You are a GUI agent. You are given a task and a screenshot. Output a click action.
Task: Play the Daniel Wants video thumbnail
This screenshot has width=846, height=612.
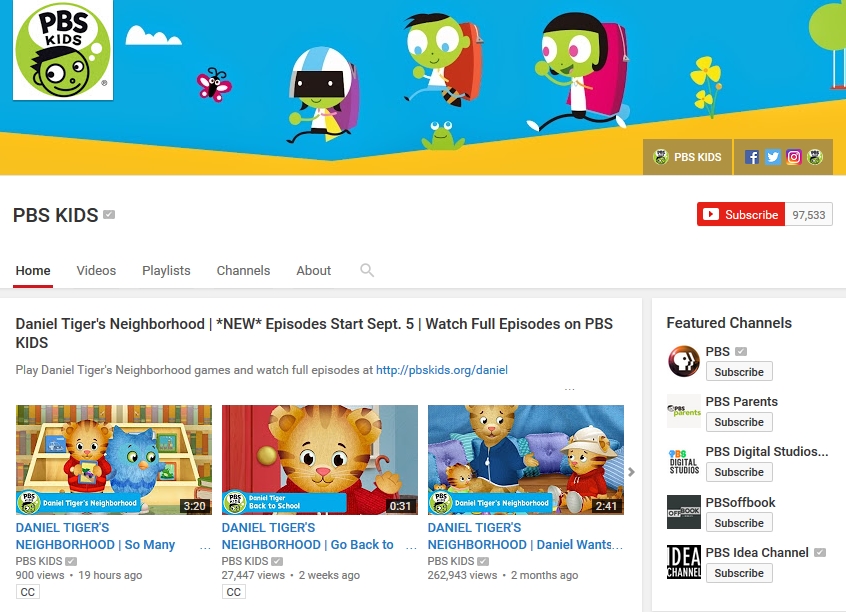point(526,460)
